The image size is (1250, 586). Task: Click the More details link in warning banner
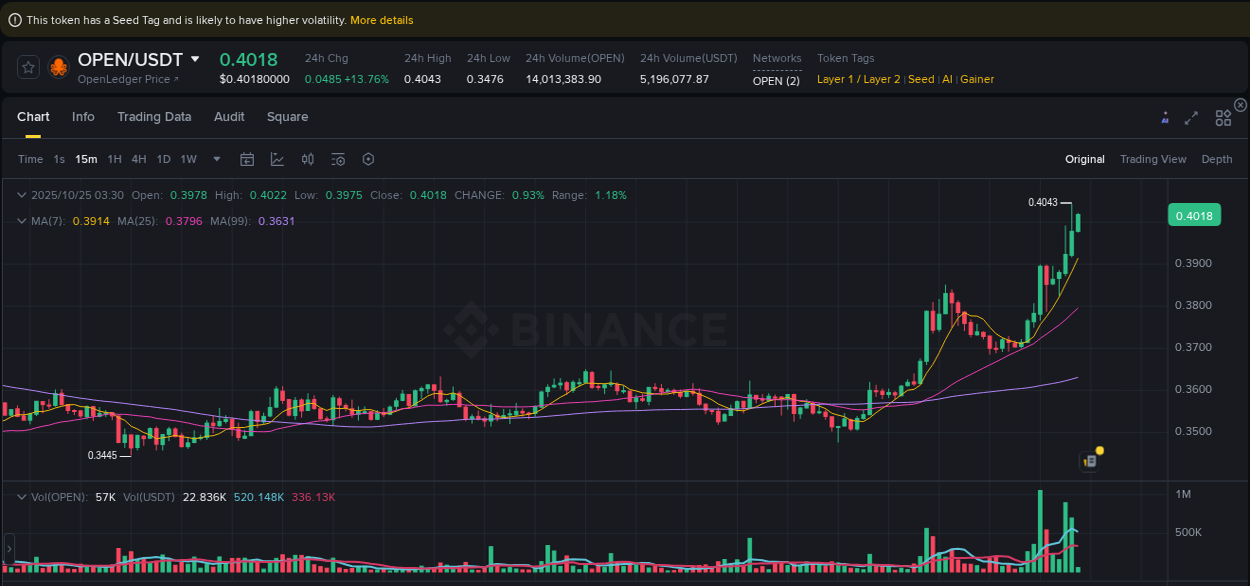click(x=381, y=19)
